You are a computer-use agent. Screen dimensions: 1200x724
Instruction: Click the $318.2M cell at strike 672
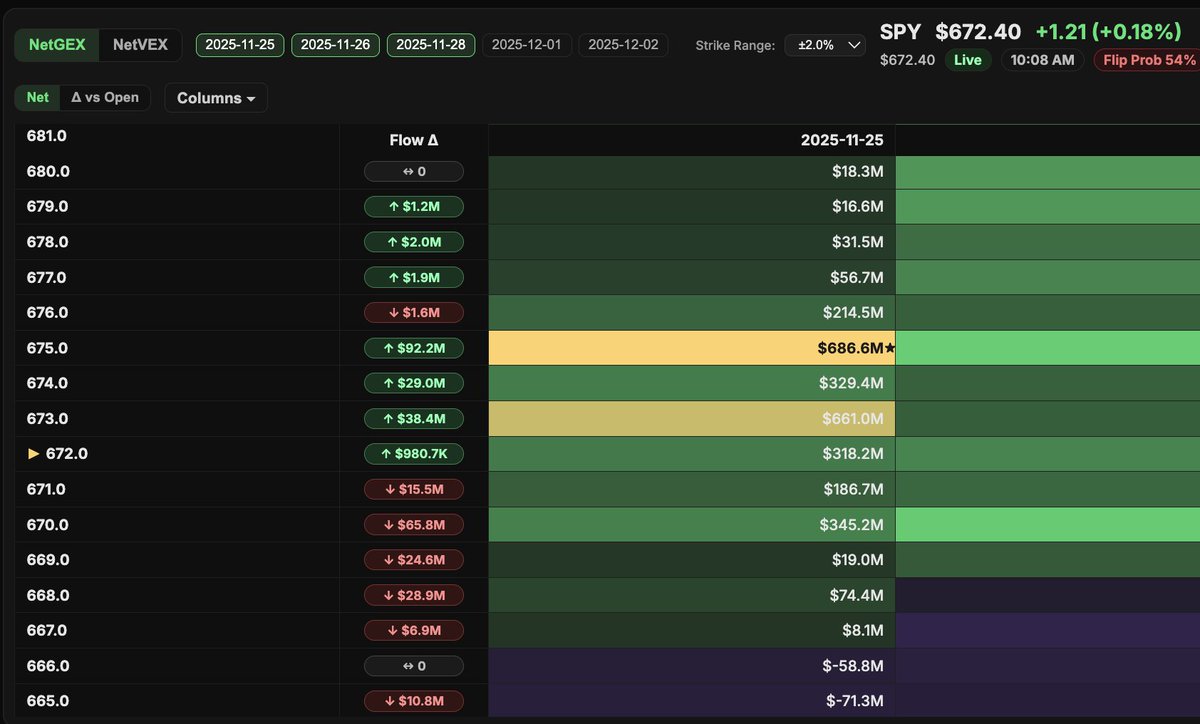[692, 454]
